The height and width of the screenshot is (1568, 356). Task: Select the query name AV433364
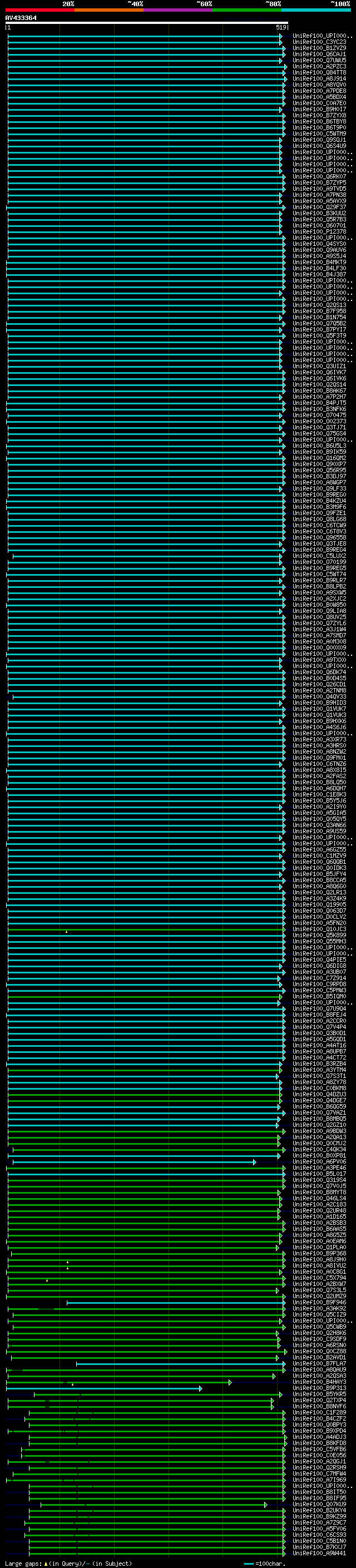(x=21, y=18)
